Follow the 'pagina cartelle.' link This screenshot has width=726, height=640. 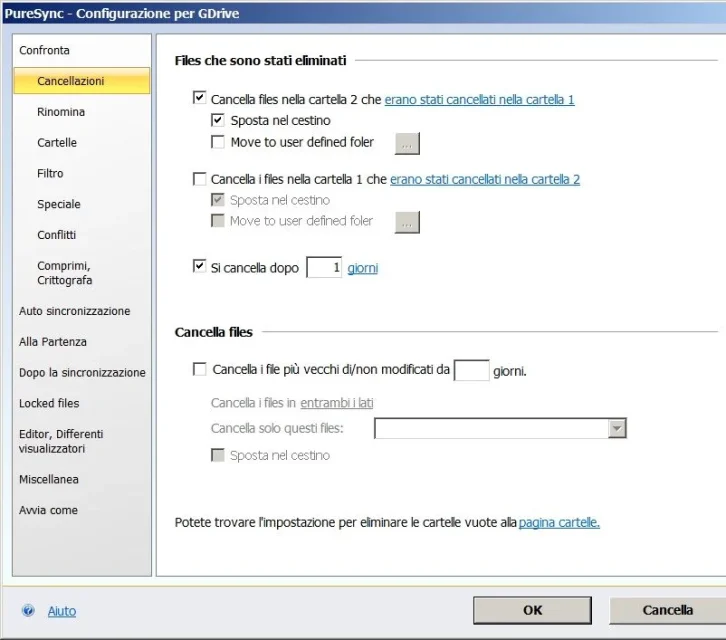click(x=559, y=522)
